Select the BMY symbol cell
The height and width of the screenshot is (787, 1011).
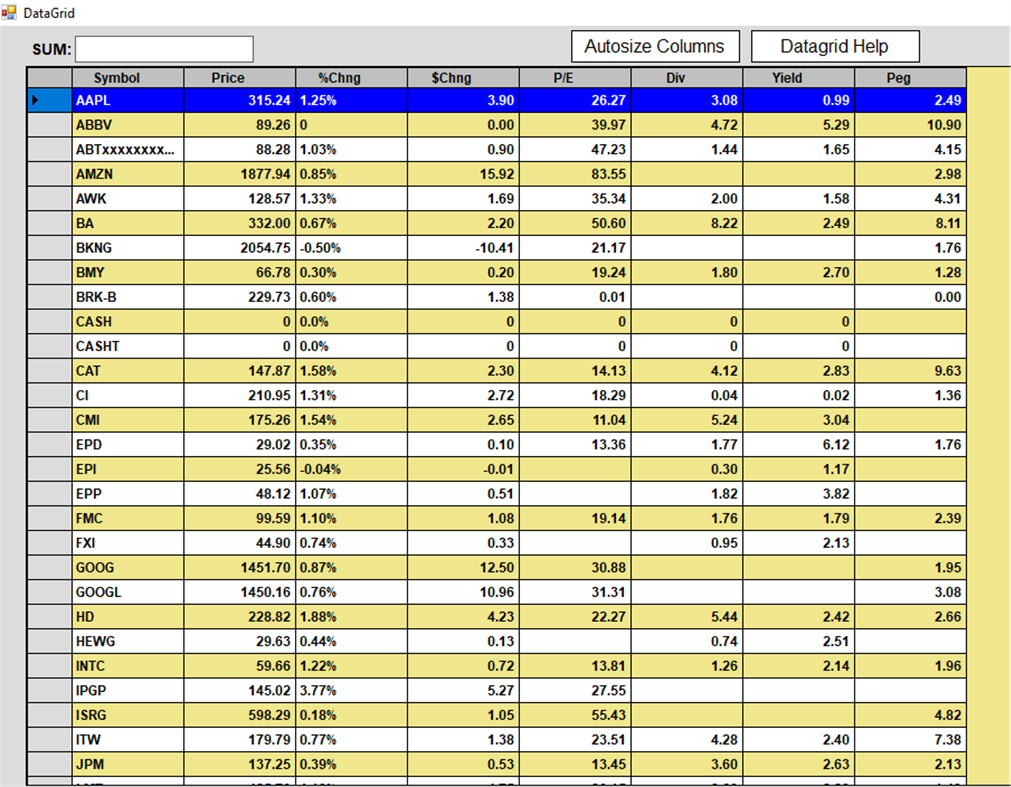[128, 272]
